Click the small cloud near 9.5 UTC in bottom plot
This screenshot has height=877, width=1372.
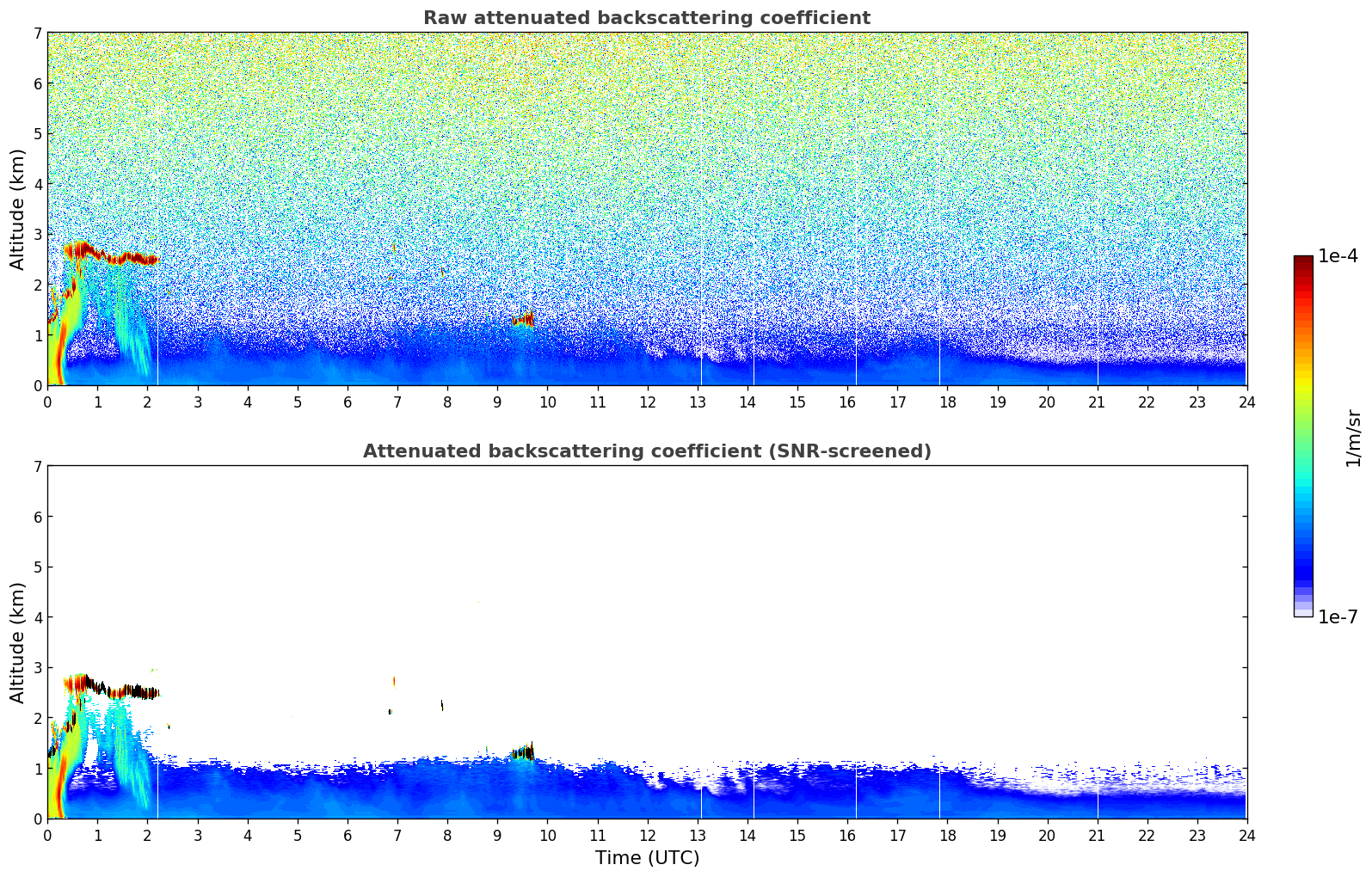(x=523, y=753)
